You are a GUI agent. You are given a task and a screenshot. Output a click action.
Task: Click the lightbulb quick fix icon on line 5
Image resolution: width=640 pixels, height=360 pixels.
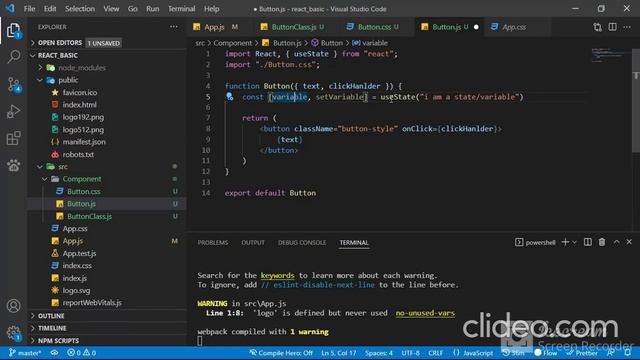point(230,97)
